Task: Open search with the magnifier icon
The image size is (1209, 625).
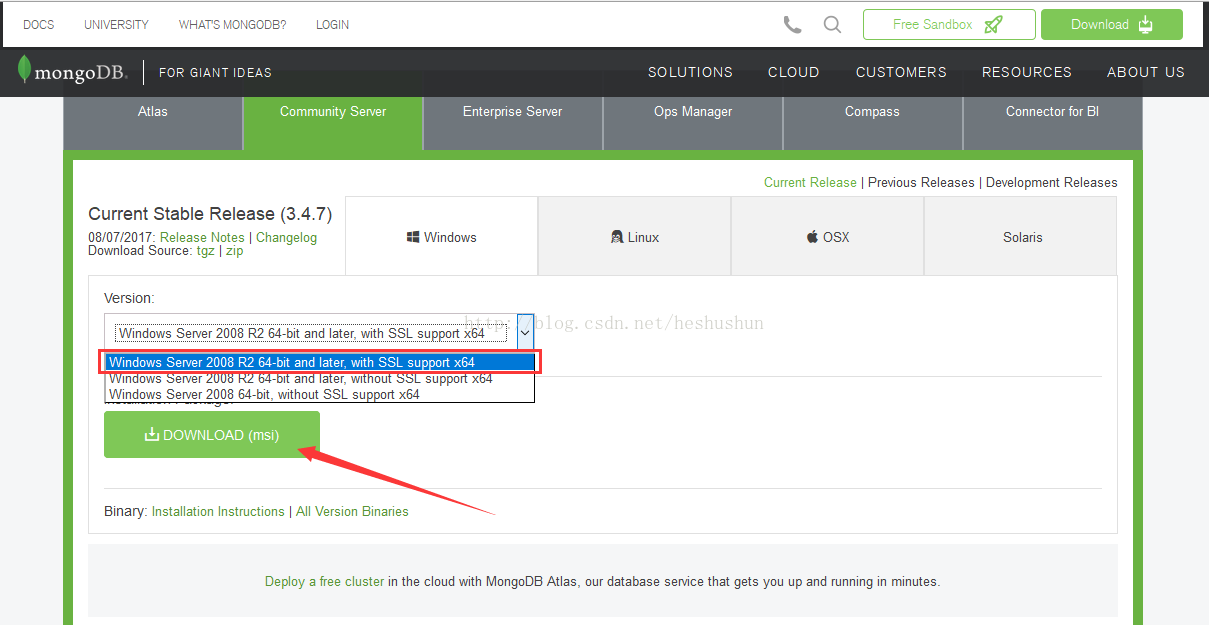Action: pyautogui.click(x=832, y=25)
